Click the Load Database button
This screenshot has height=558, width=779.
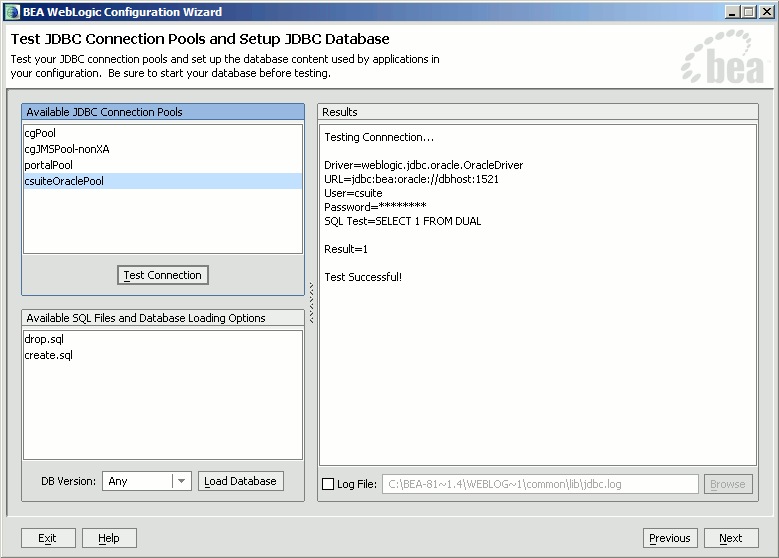tap(240, 481)
